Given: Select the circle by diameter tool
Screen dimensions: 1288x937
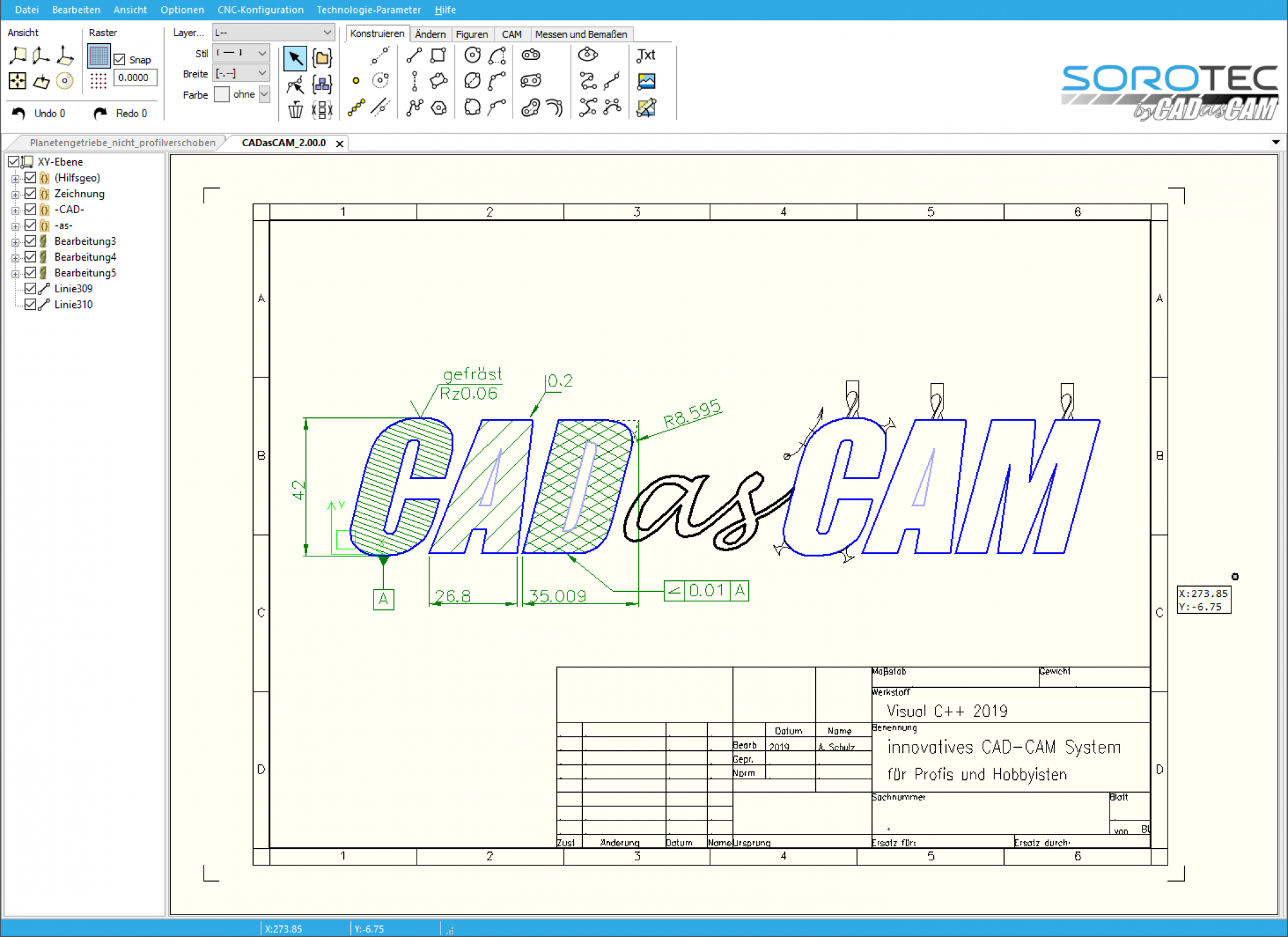Looking at the screenshot, I should pos(473,80).
